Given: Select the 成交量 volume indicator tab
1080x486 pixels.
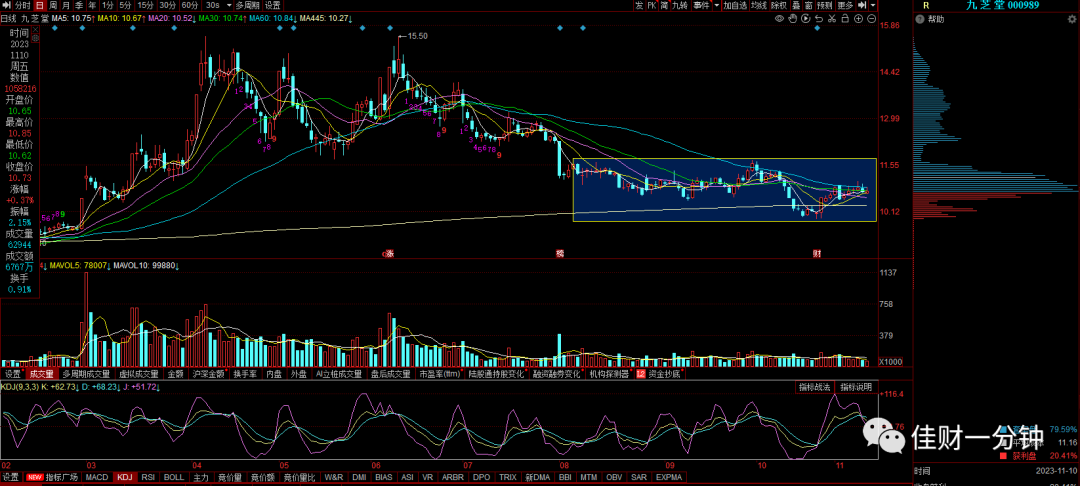Looking at the screenshot, I should [41, 374].
